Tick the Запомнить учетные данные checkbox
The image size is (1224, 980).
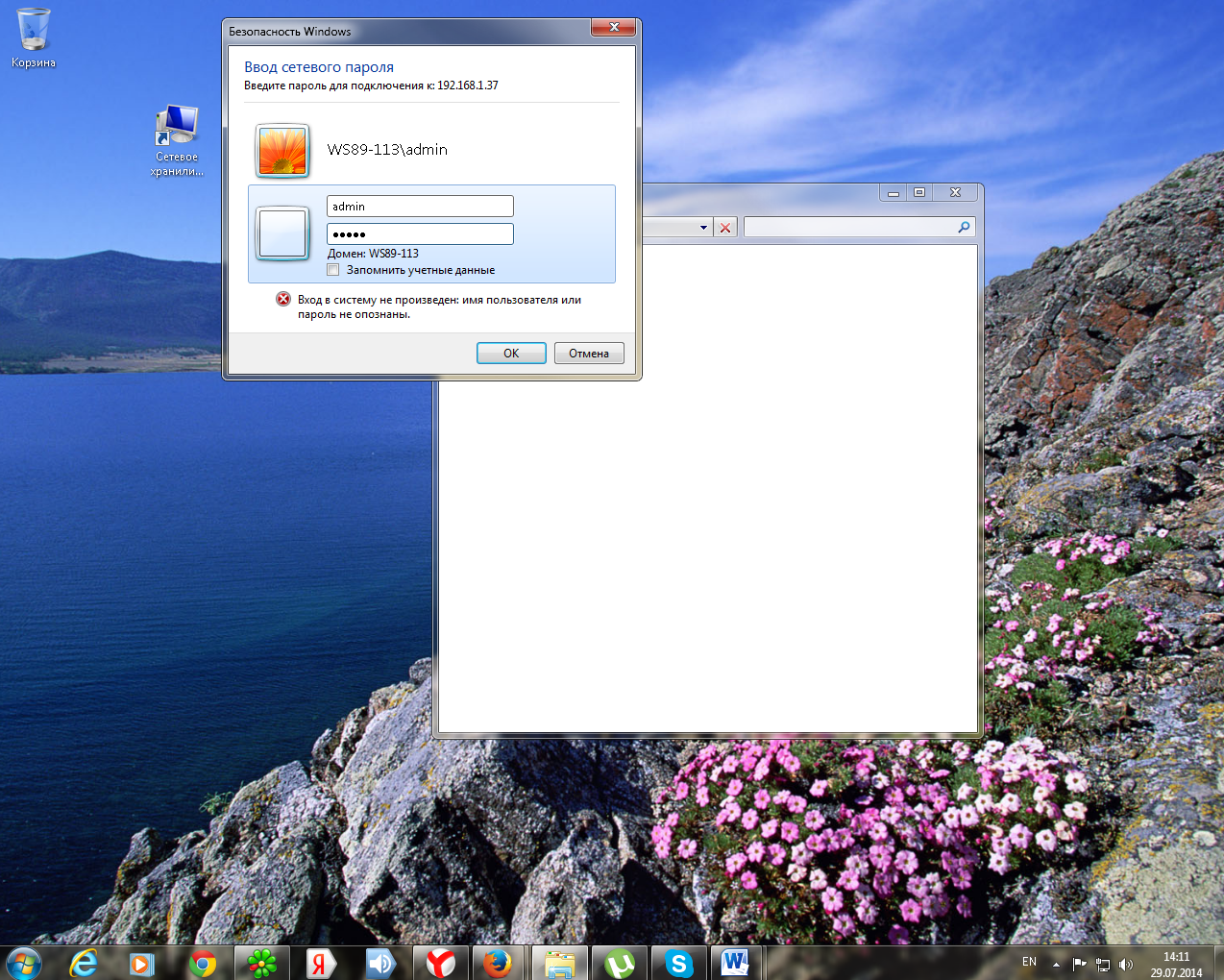[x=333, y=270]
